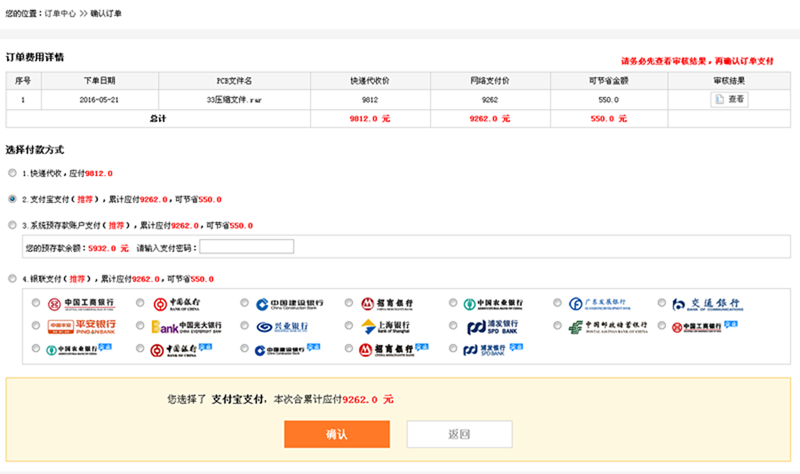Click the 快递代收价 column header
This screenshot has width=800, height=474.
click(x=370, y=81)
